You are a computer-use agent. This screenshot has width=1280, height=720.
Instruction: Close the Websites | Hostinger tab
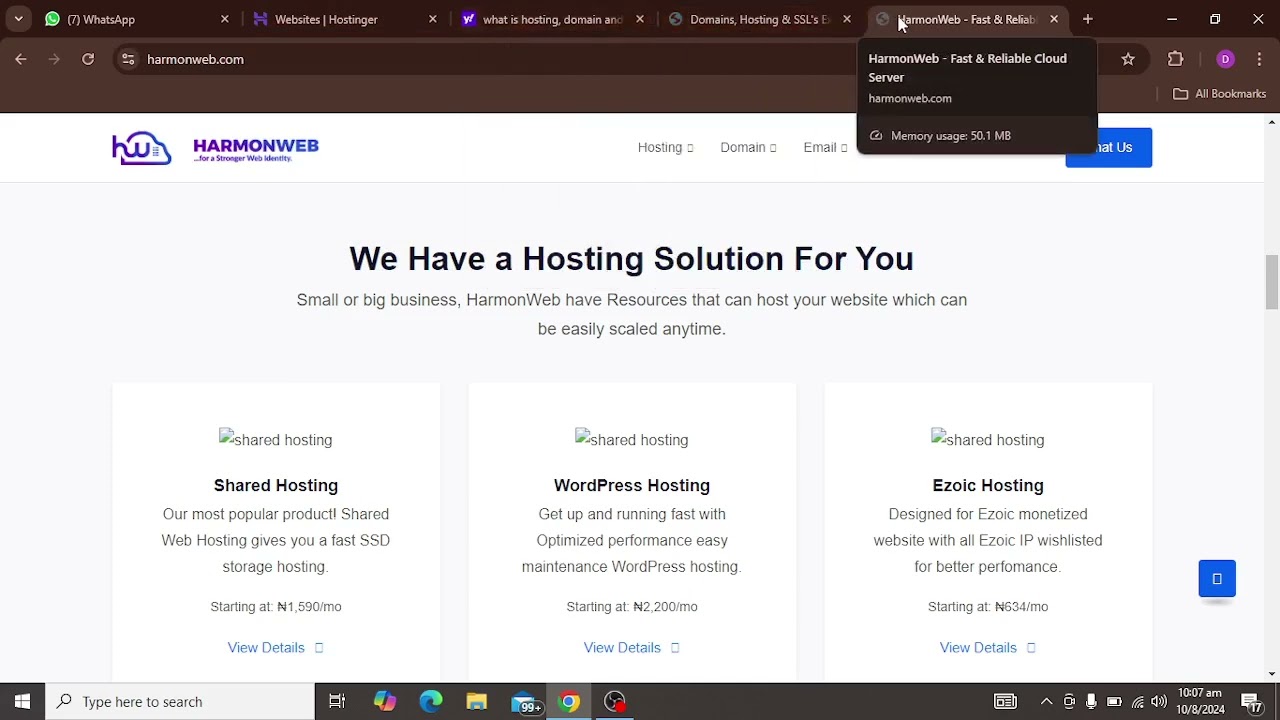click(x=432, y=19)
